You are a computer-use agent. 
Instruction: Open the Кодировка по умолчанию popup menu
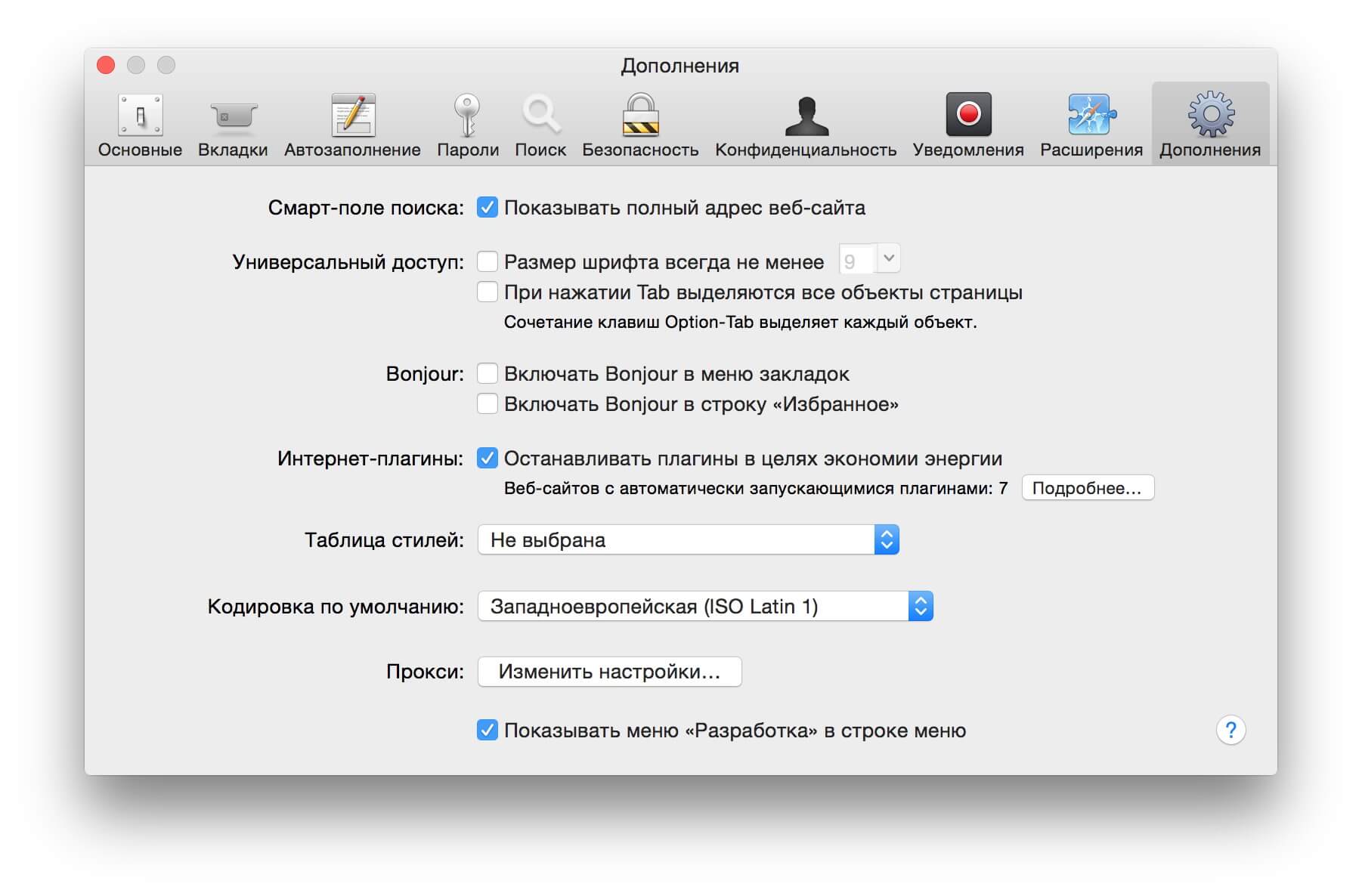coord(705,606)
